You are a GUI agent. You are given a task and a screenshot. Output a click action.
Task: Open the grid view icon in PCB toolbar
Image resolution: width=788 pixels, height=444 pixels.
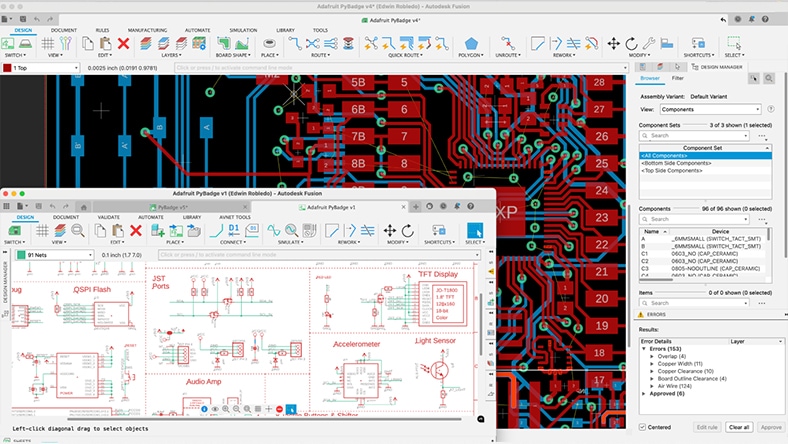(x=48, y=44)
